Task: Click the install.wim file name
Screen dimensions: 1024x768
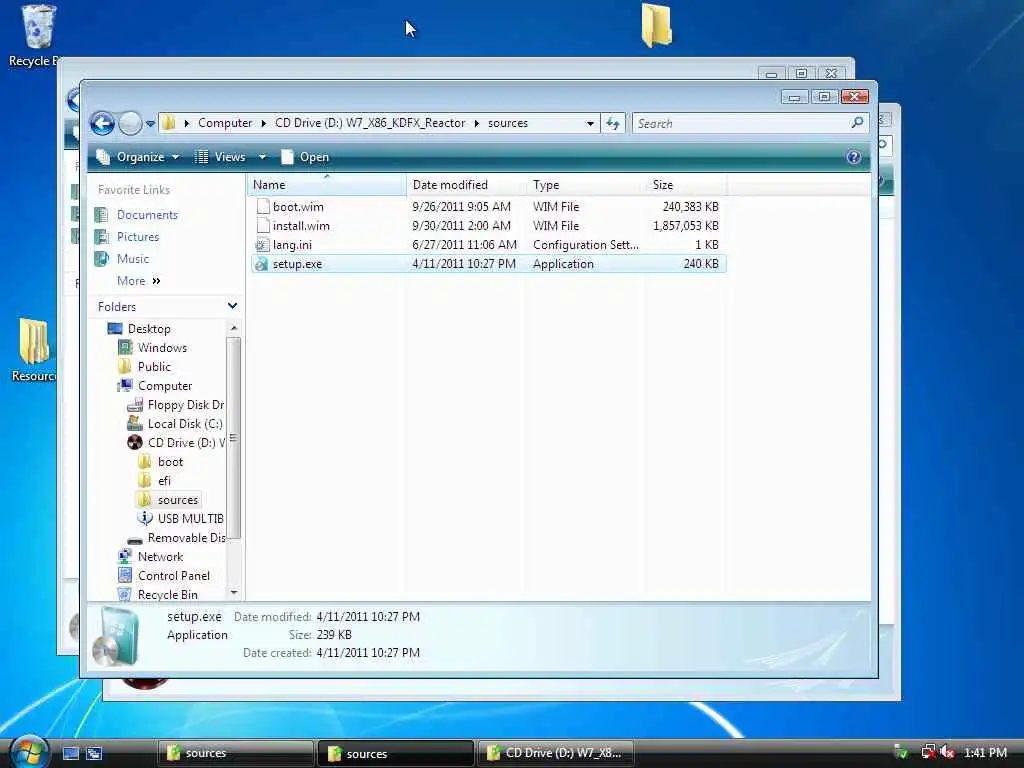Action: [x=301, y=225]
